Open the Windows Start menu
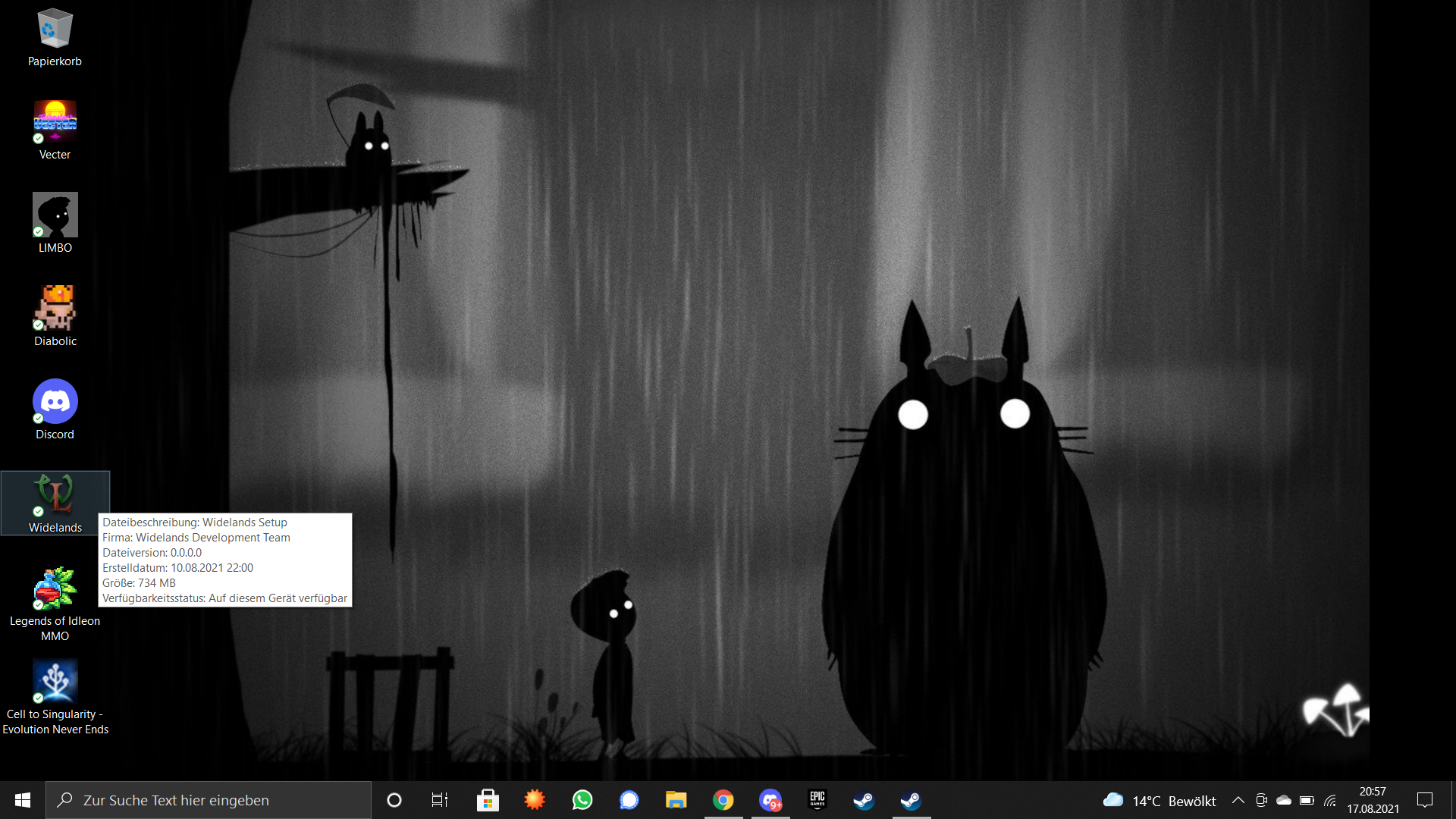The width and height of the screenshot is (1456, 819). coord(23,800)
